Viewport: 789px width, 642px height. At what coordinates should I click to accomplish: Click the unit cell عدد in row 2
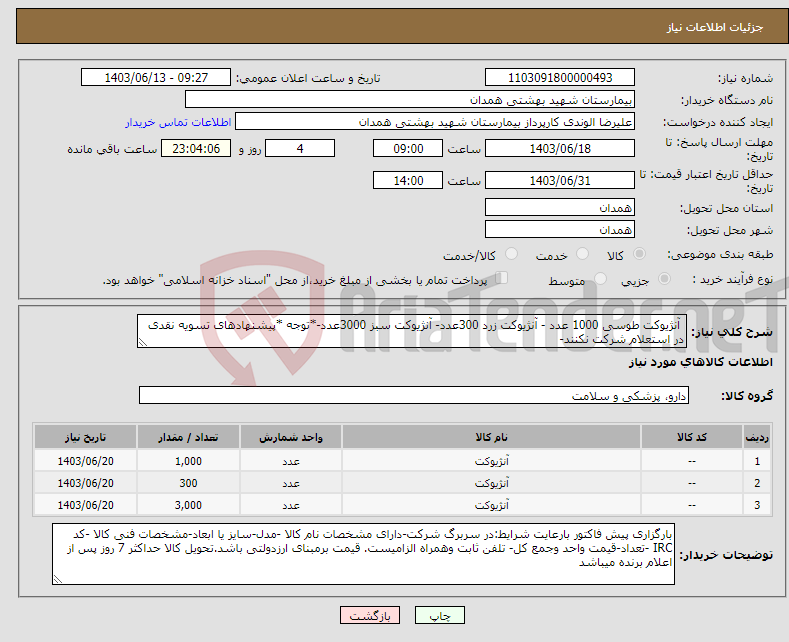290,483
